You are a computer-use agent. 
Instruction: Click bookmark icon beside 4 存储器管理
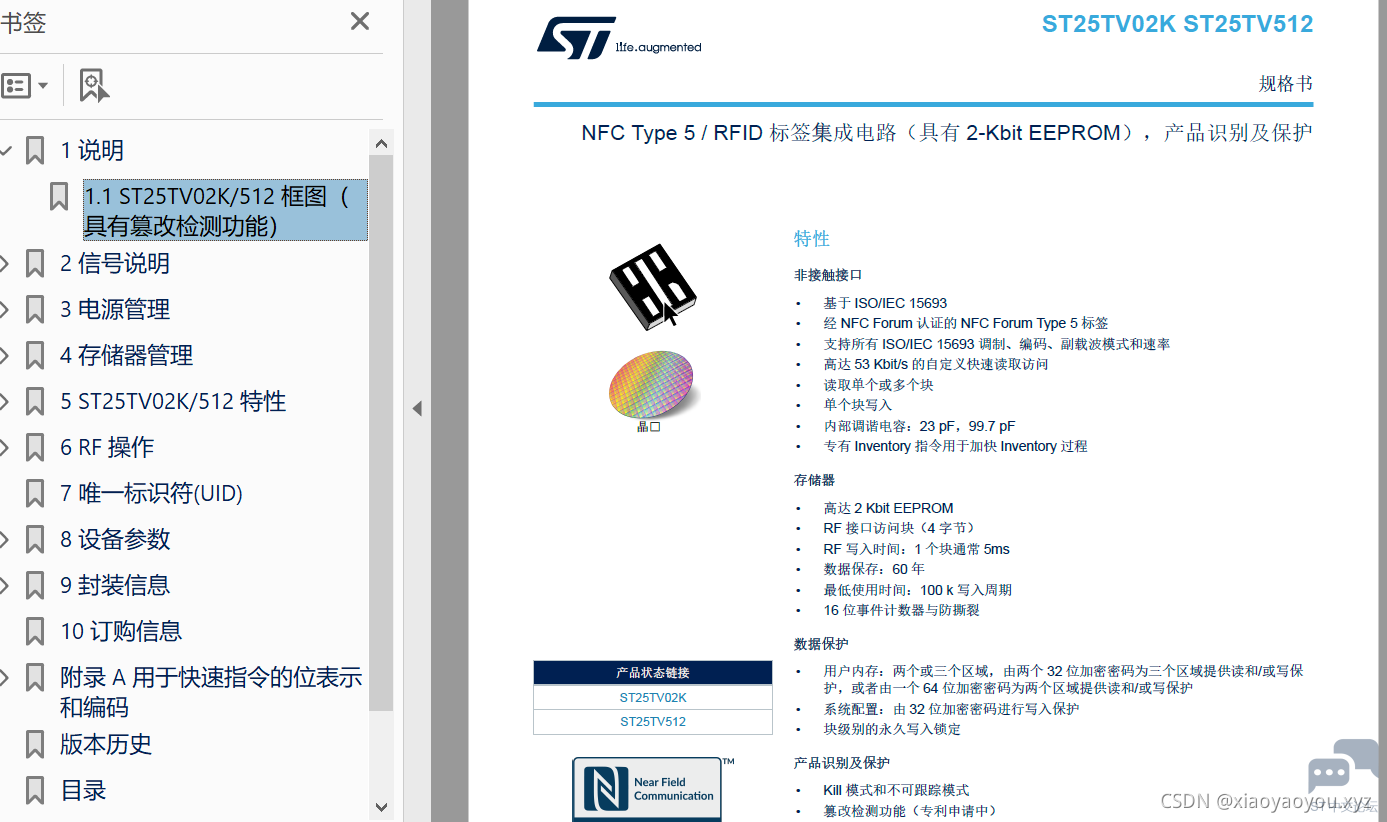(x=35, y=356)
